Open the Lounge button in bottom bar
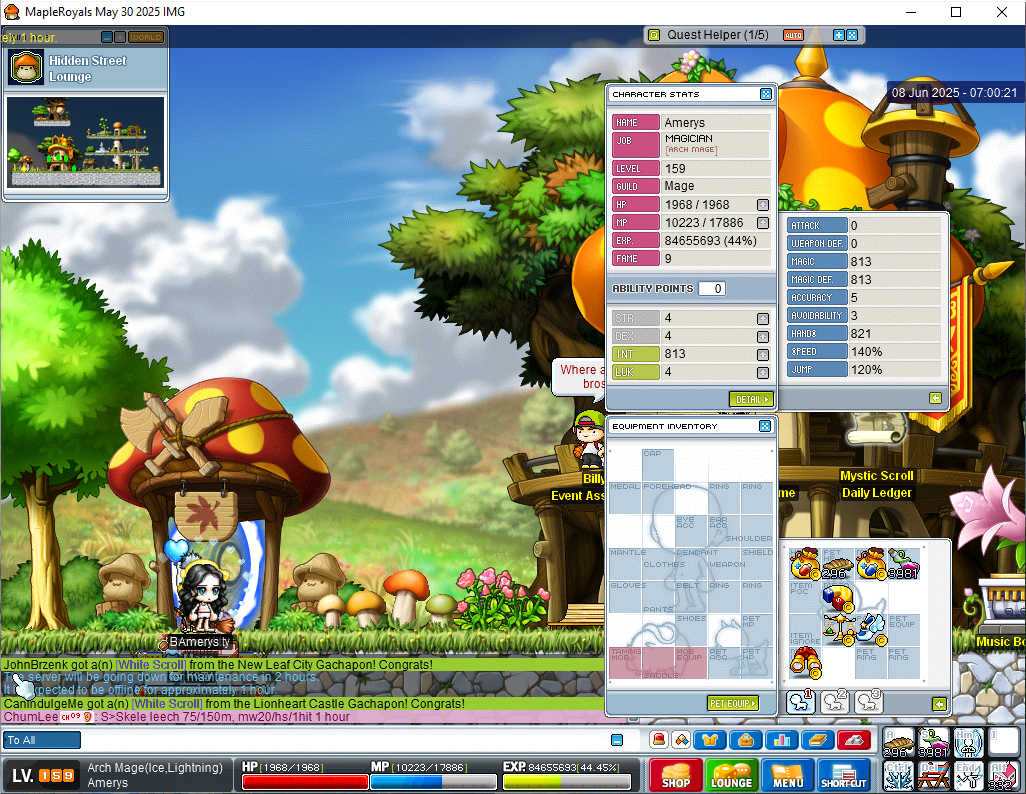The height and width of the screenshot is (794, 1026). pos(732,775)
